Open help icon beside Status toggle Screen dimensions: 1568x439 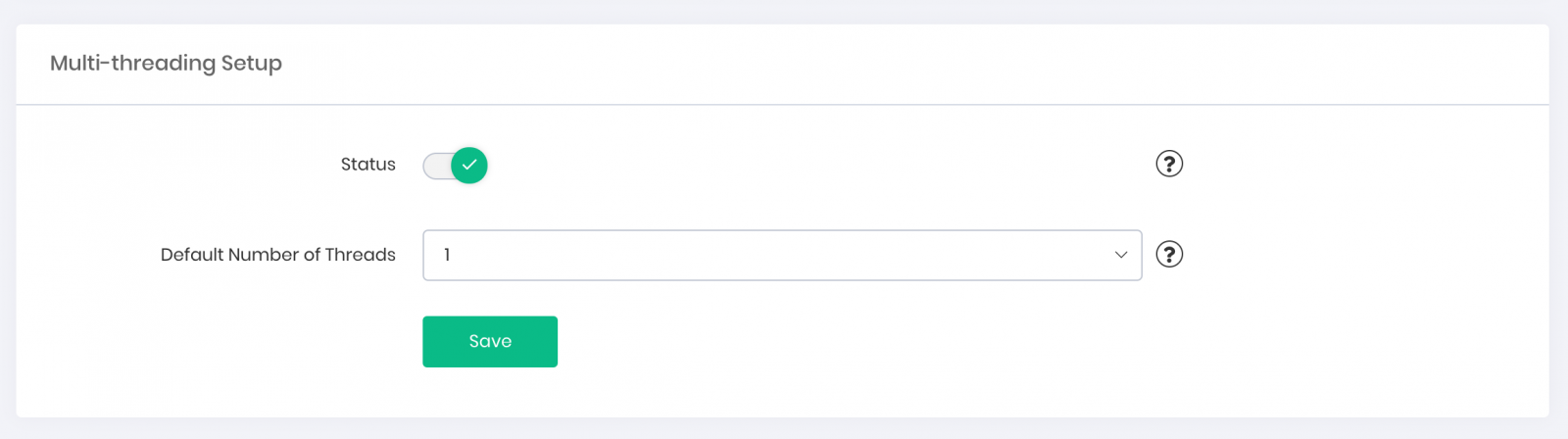(x=1169, y=164)
